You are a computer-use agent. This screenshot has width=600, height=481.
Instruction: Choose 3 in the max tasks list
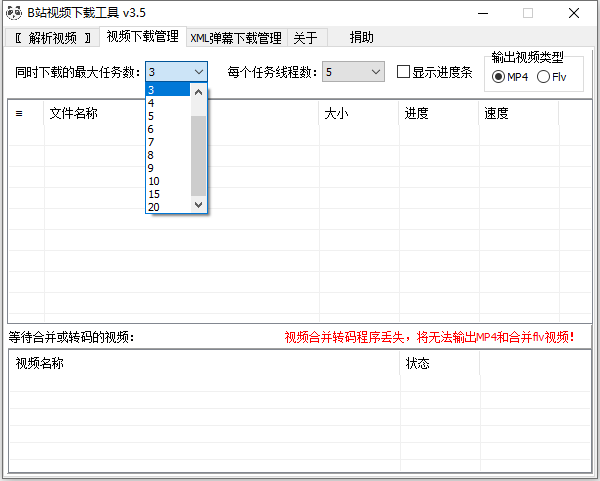(168, 90)
